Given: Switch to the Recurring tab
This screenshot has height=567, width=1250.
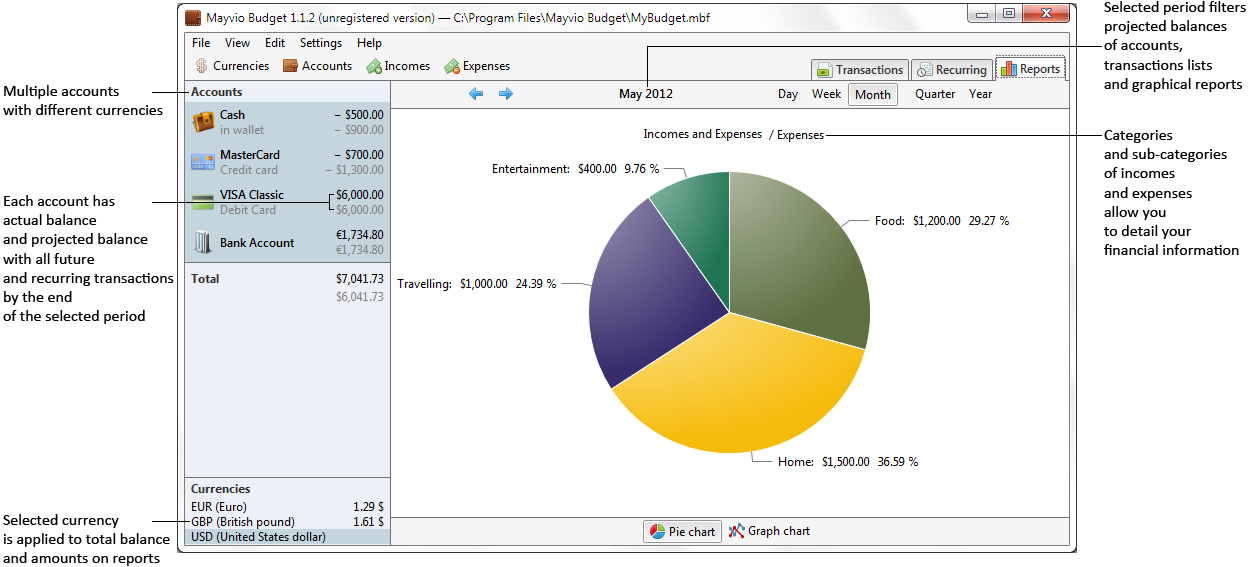Looking at the screenshot, I should [x=951, y=70].
